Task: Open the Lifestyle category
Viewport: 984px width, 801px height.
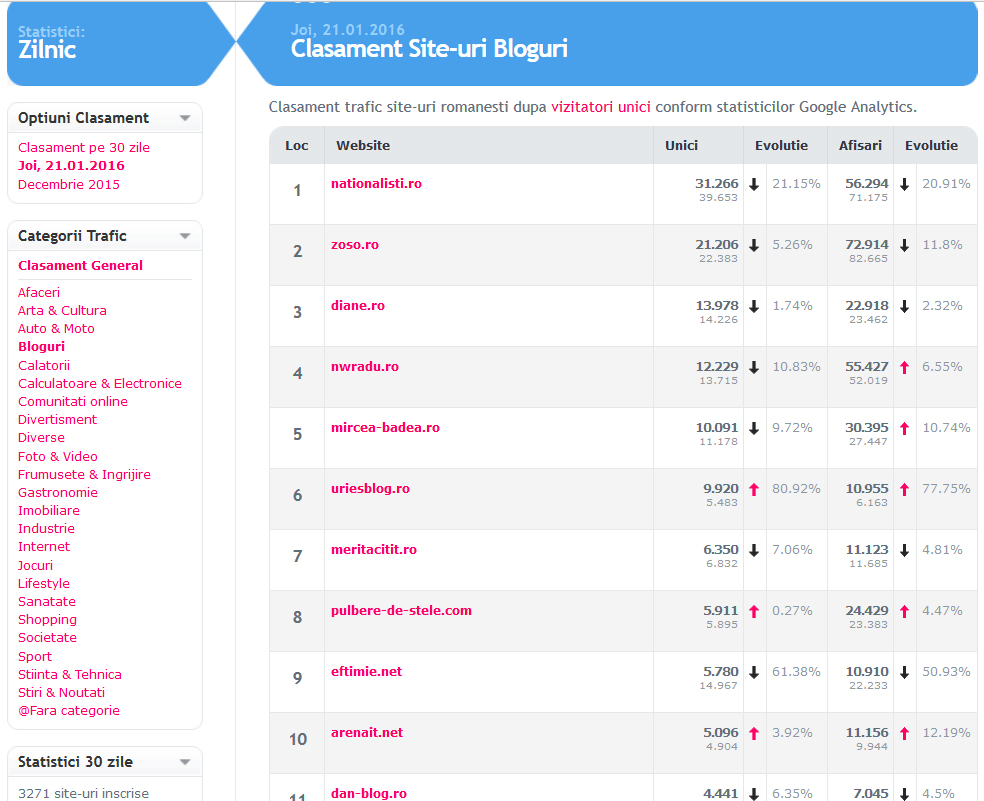Action: [x=44, y=584]
